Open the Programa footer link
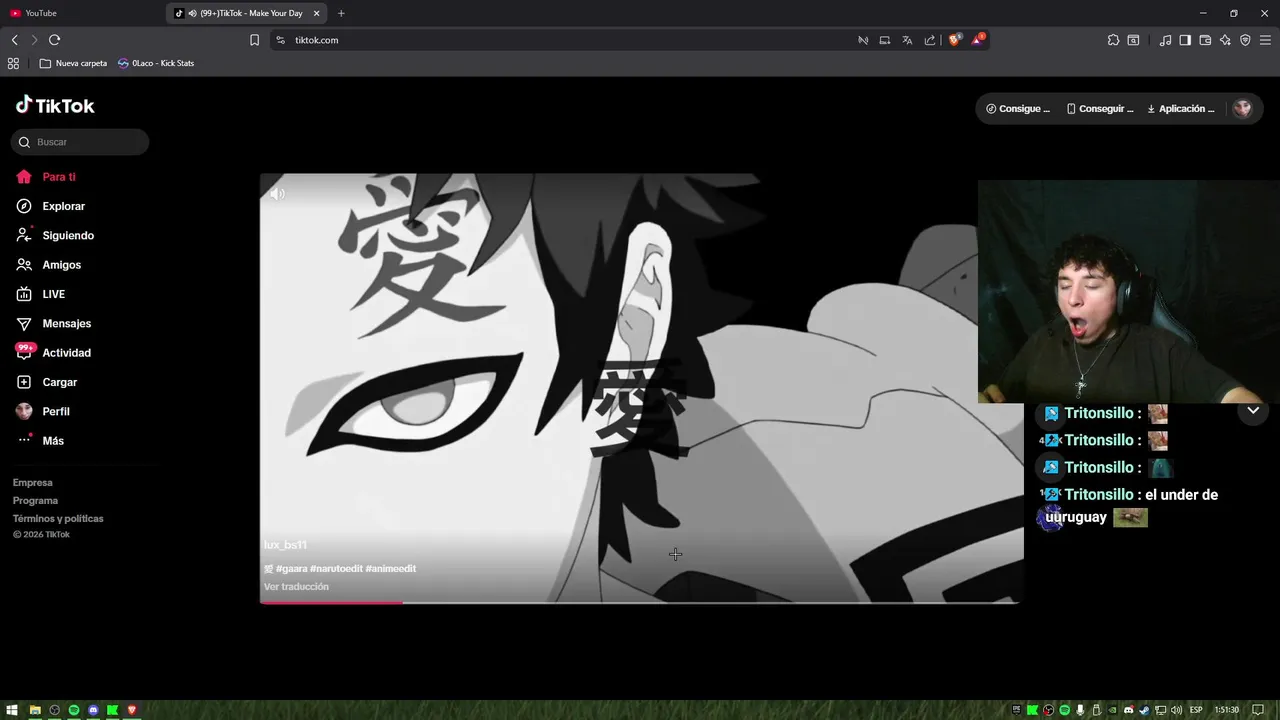The width and height of the screenshot is (1280, 720). [35, 501]
